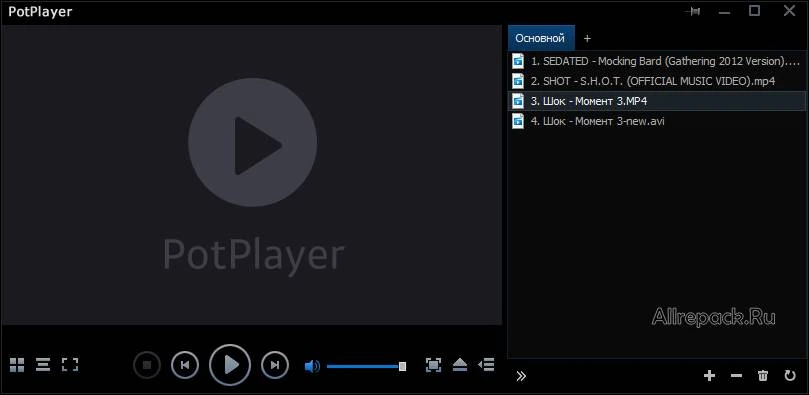Image resolution: width=809 pixels, height=395 pixels.
Task: Start playback with round play button
Action: (x=230, y=365)
